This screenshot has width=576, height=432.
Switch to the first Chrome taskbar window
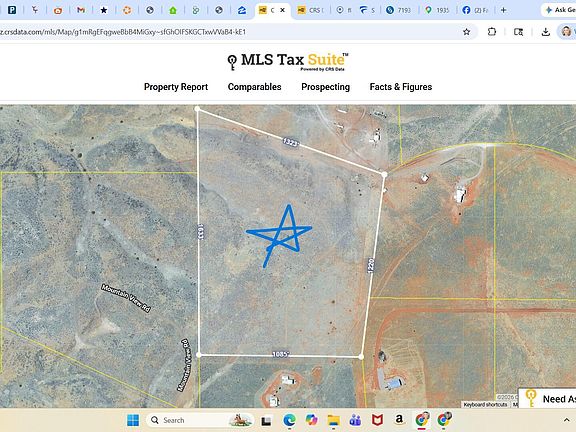point(422,420)
